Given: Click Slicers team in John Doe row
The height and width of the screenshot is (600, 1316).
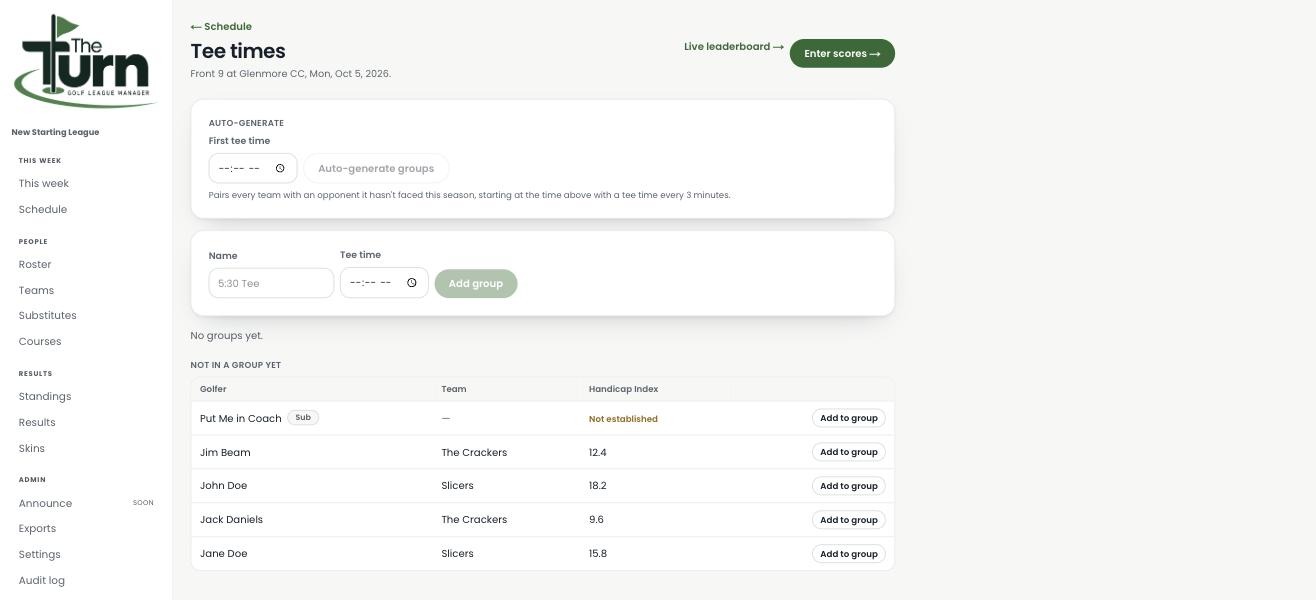Looking at the screenshot, I should (458, 486).
